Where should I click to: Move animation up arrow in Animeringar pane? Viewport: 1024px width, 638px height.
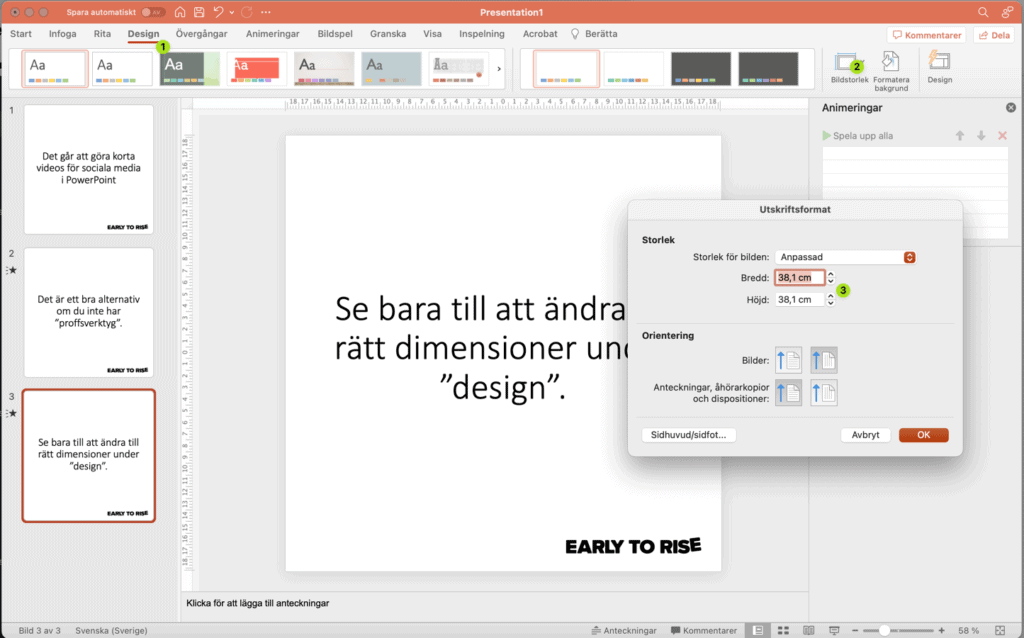pyautogui.click(x=960, y=136)
